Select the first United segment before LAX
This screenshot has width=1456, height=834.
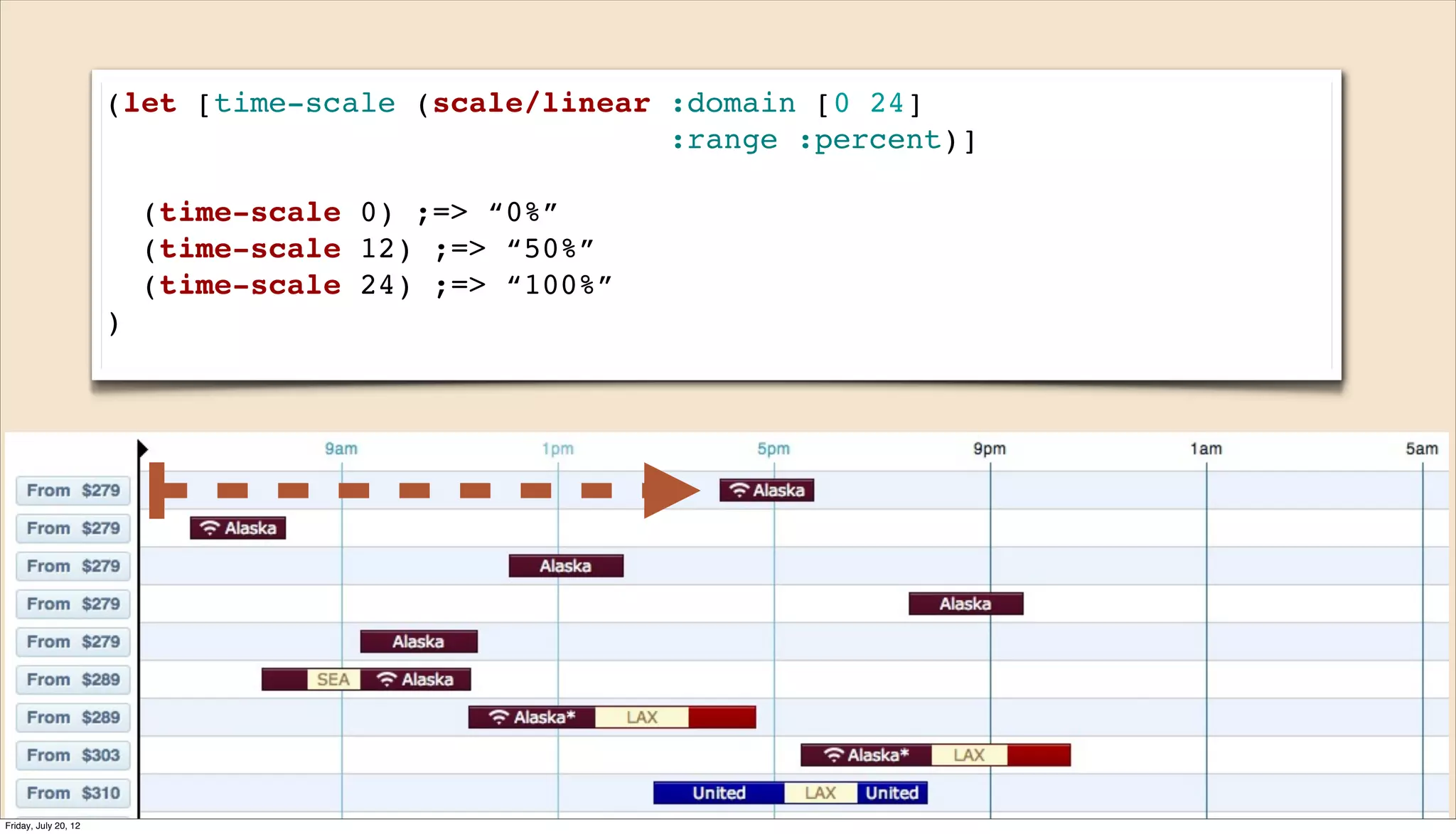[x=719, y=793]
